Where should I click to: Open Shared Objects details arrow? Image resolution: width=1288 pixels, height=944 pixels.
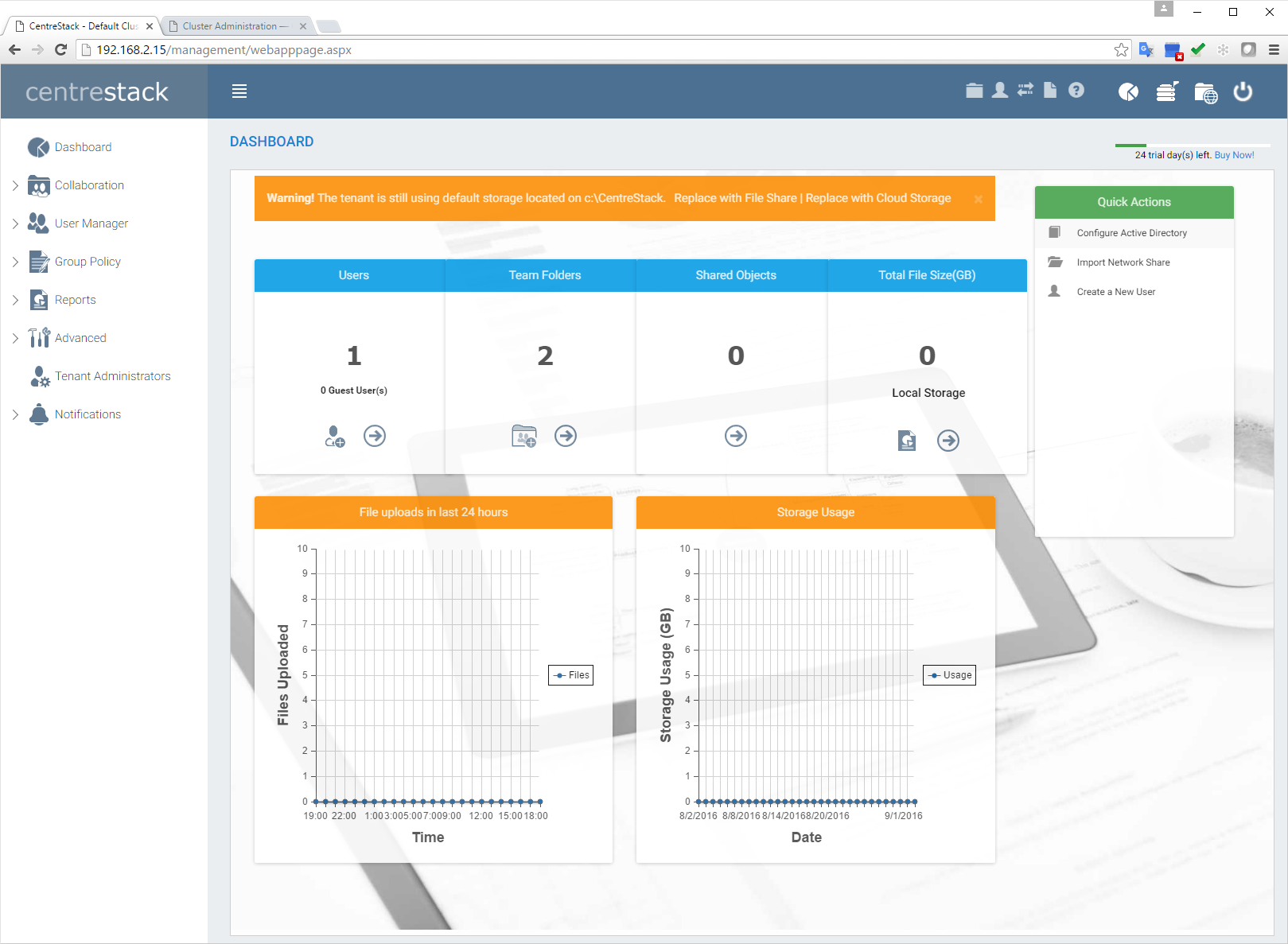[736, 436]
